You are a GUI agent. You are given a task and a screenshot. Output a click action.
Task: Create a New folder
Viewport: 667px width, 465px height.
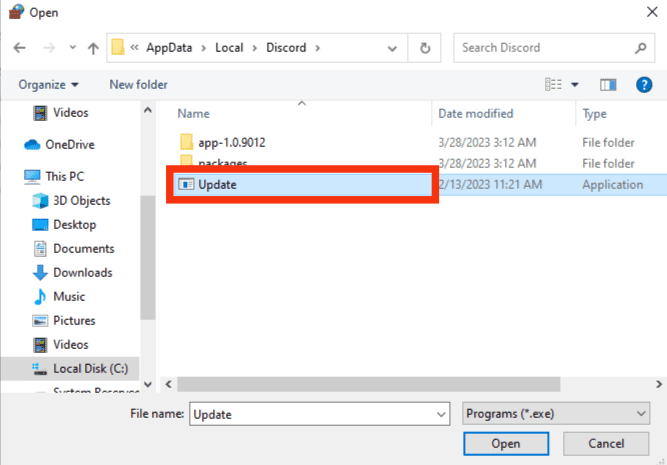click(x=138, y=85)
